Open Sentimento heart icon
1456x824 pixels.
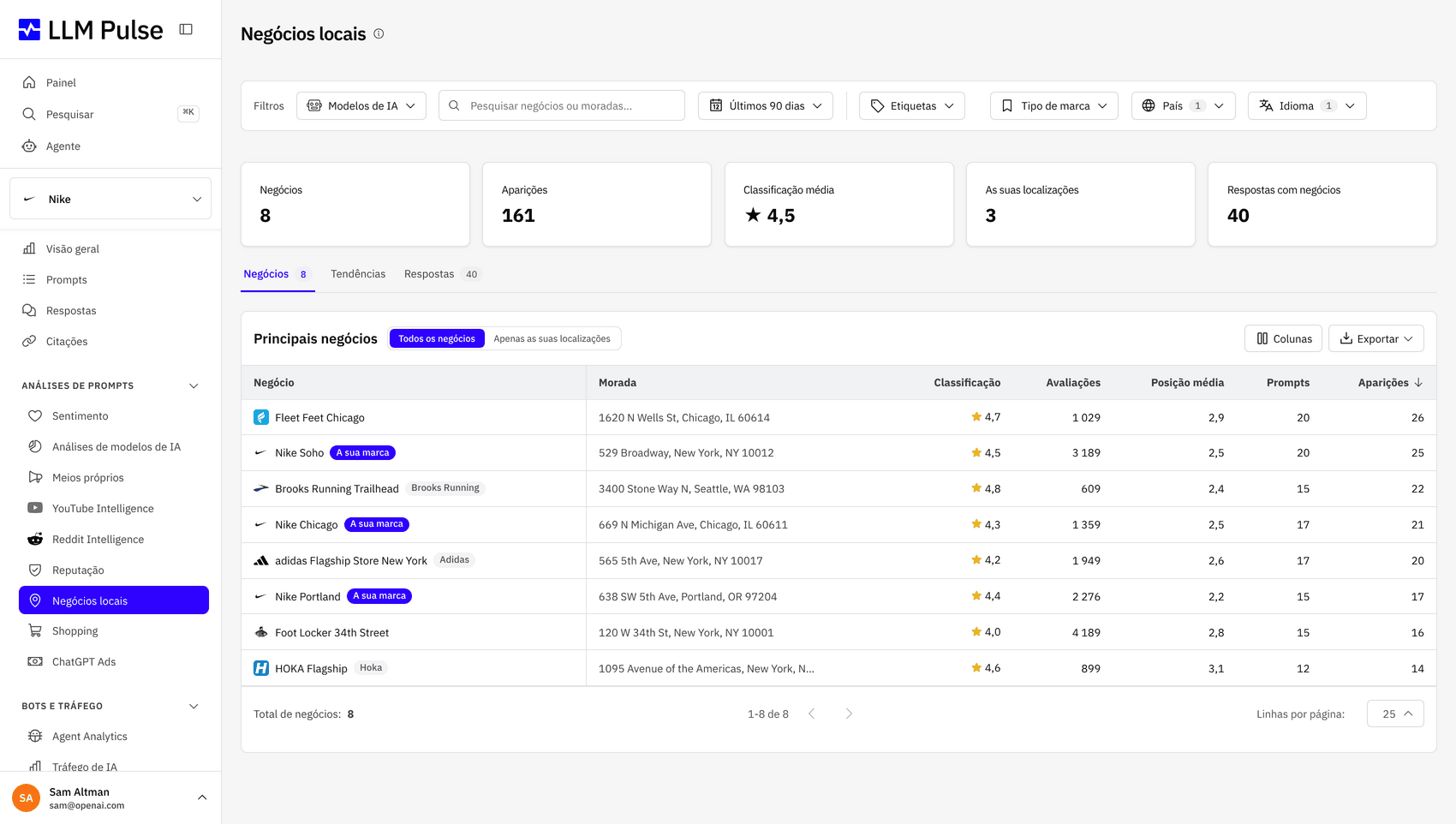point(35,415)
